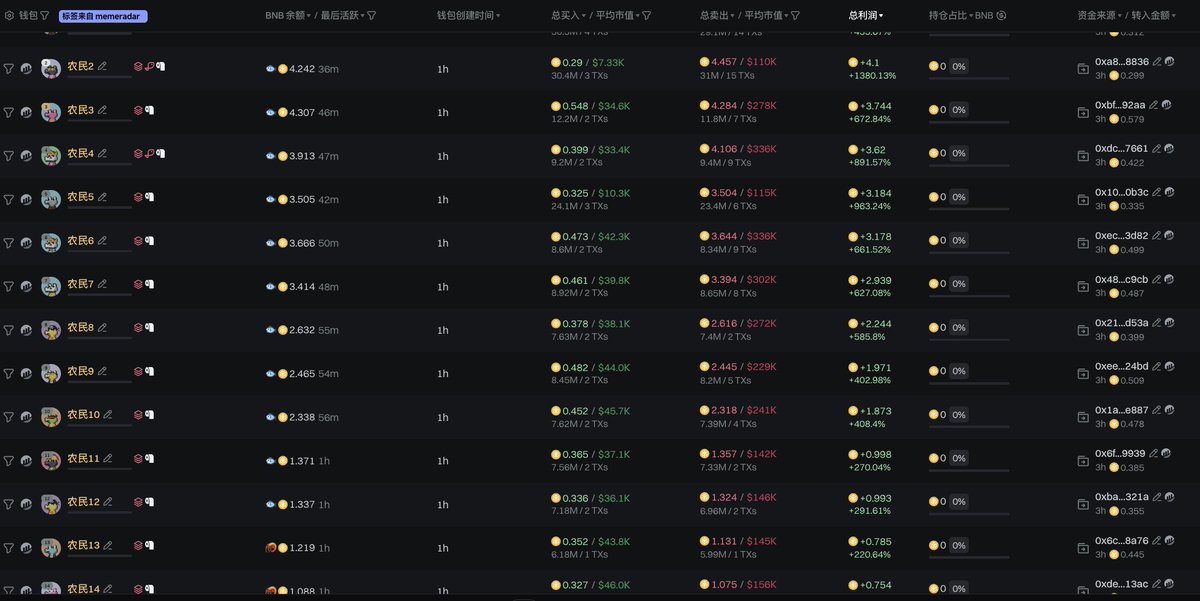Toggle the eye icon beside 2.632 balance
The height and width of the screenshot is (601, 1200).
click(x=270, y=330)
